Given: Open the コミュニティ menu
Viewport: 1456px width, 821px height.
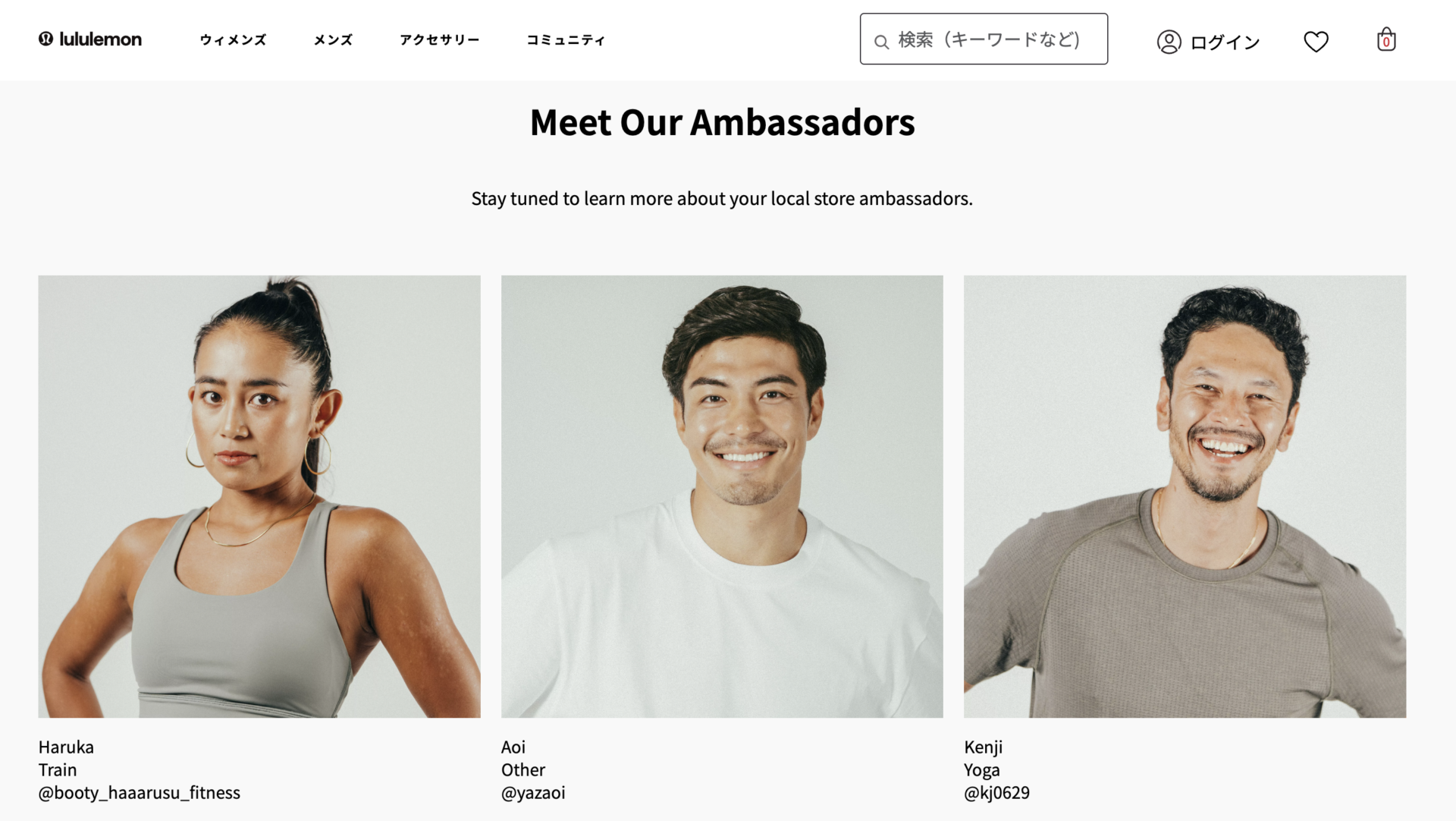Looking at the screenshot, I should tap(566, 40).
